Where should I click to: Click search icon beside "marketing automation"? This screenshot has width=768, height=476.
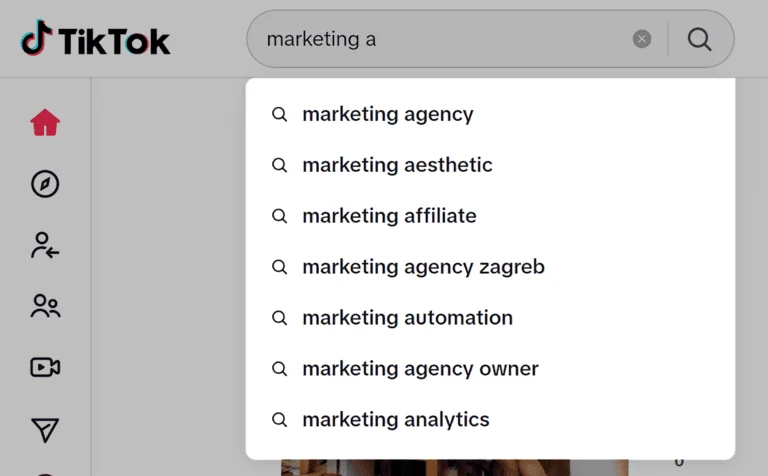pos(280,318)
